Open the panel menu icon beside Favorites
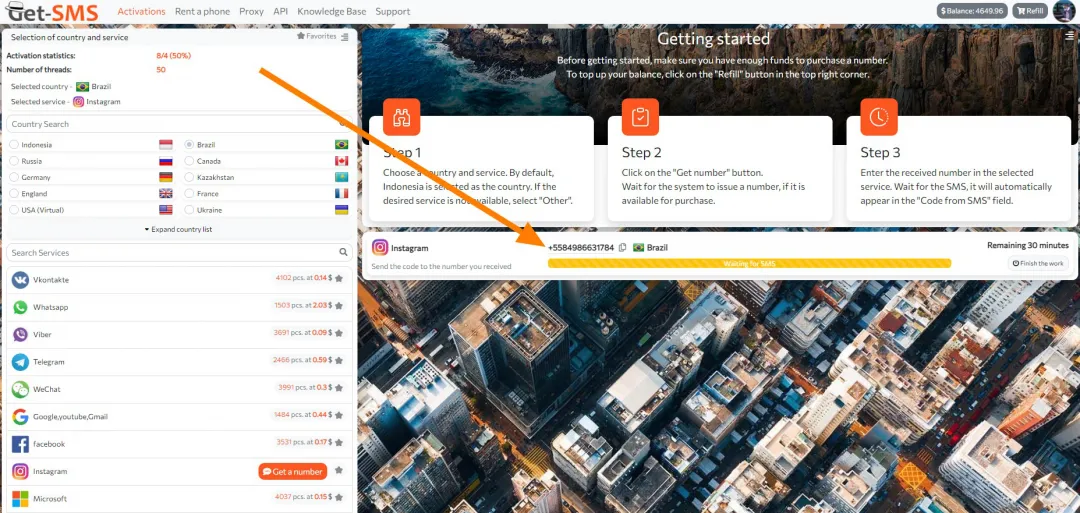Viewport: 1080px width, 513px height. pyautogui.click(x=344, y=37)
